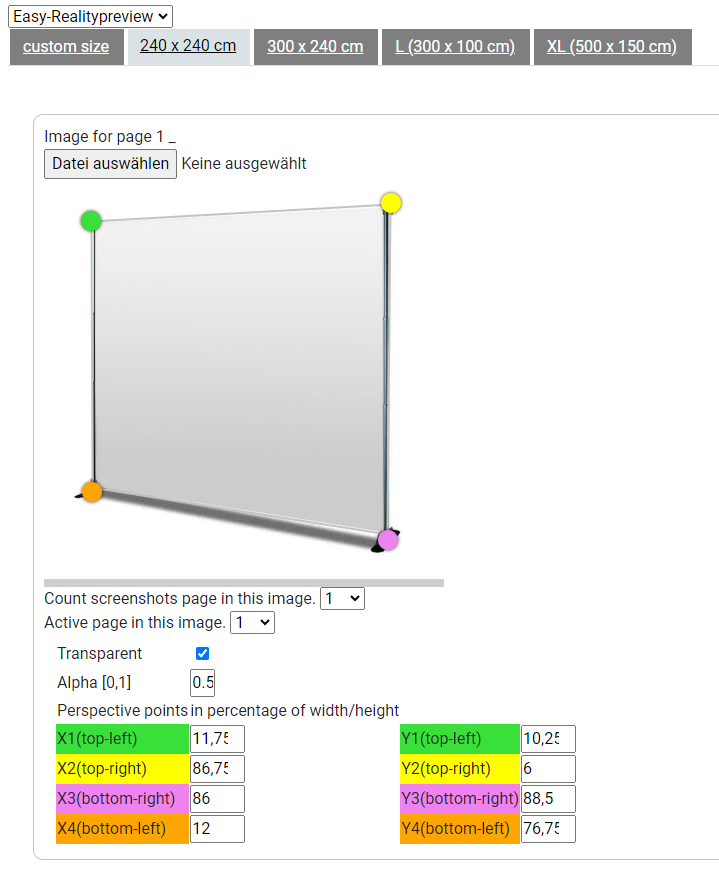Image resolution: width=719 pixels, height=889 pixels.
Task: Open the XL (500 x 150 cm) tab
Action: pyautogui.click(x=612, y=47)
